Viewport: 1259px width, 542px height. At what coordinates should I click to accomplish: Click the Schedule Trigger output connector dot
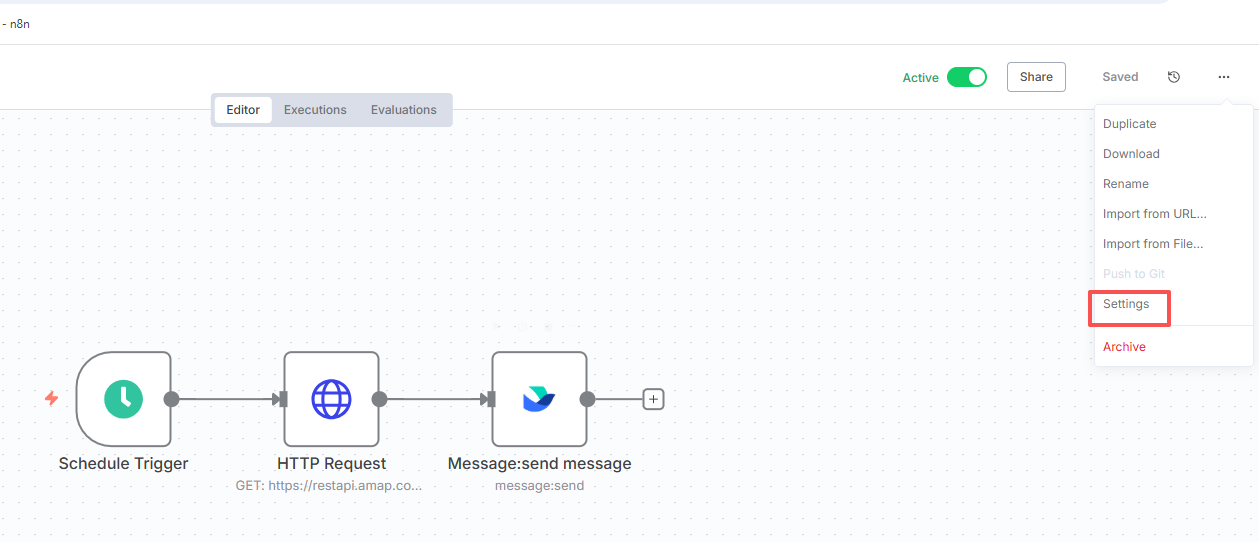[171, 399]
